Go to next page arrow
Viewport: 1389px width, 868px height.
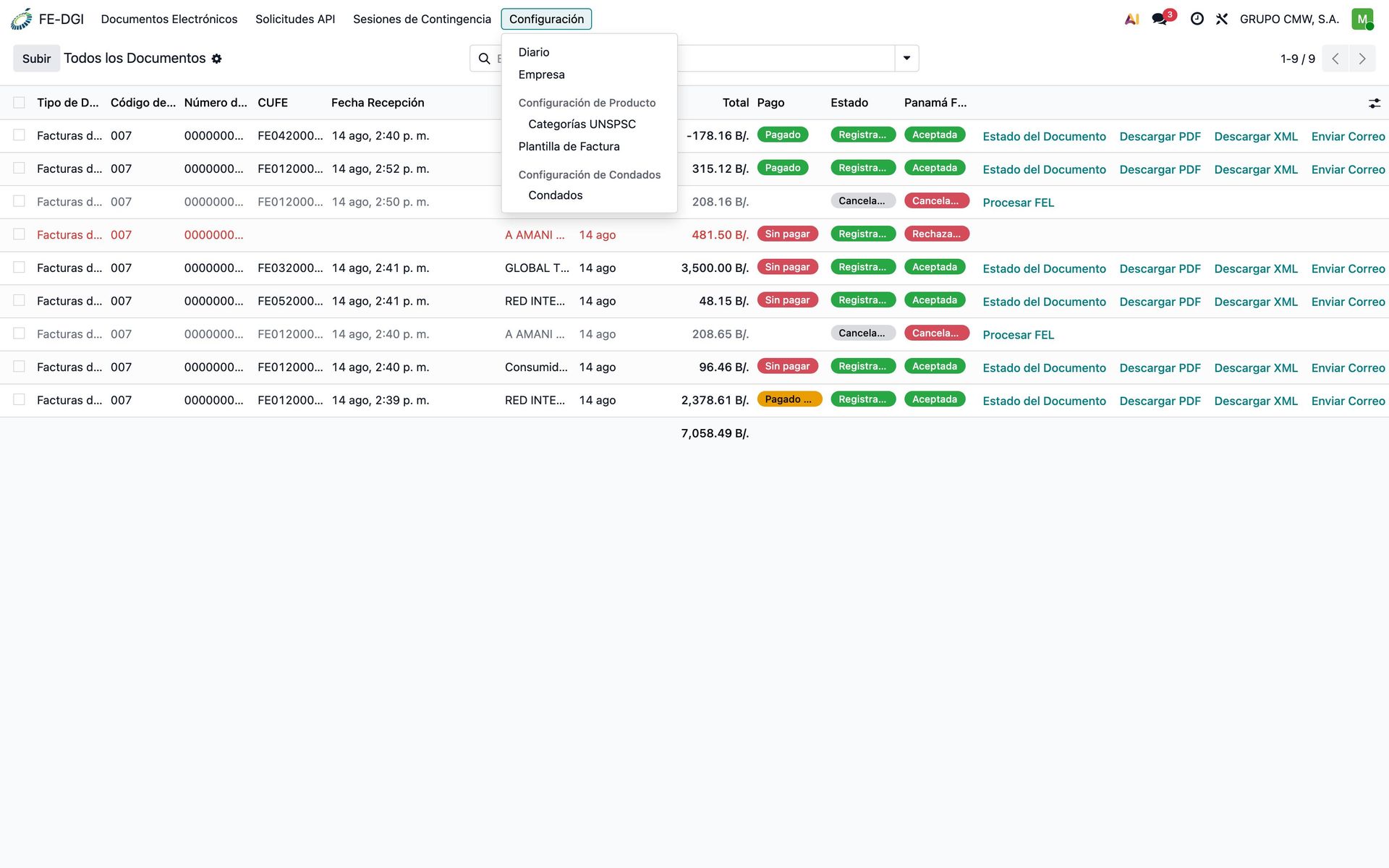pyautogui.click(x=1362, y=59)
